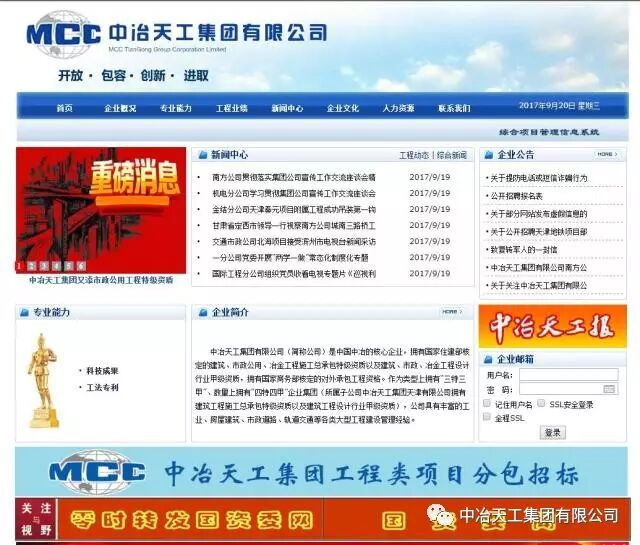Open news 机电分公司学习贯彻集团公司宣传工作

tap(293, 193)
